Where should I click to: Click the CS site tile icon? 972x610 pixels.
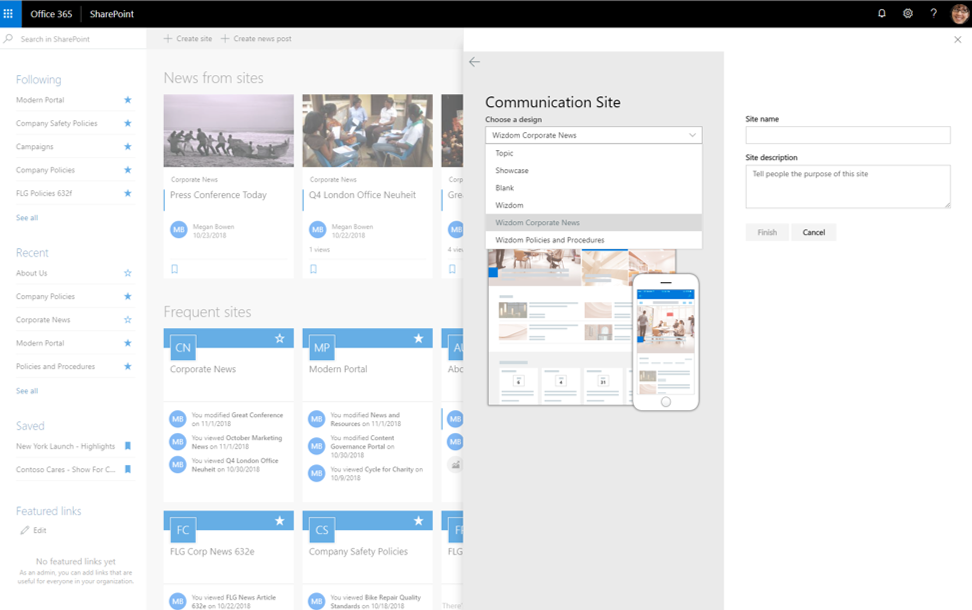pyautogui.click(x=322, y=530)
